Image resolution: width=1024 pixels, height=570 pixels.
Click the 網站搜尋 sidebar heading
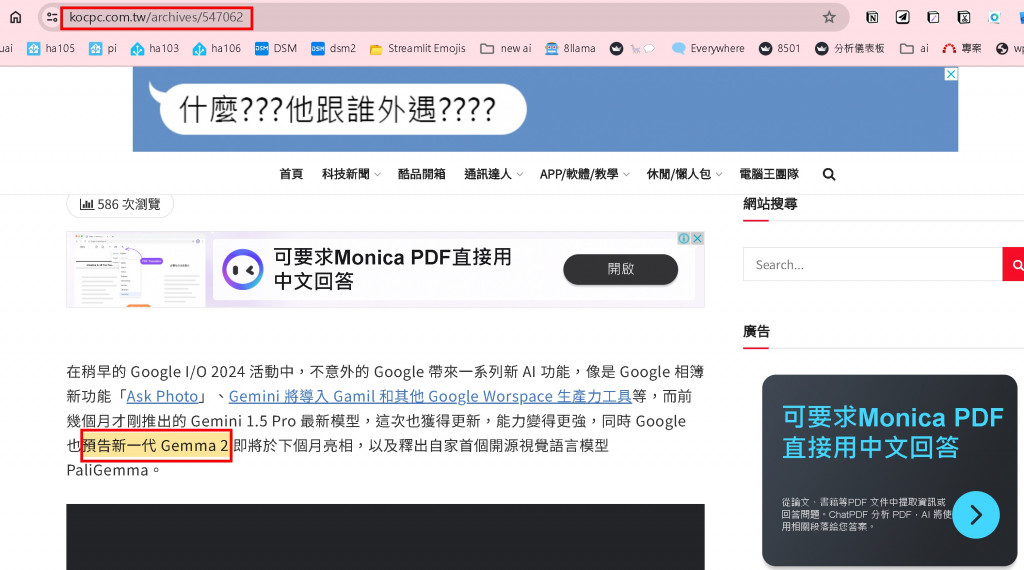tap(770, 204)
